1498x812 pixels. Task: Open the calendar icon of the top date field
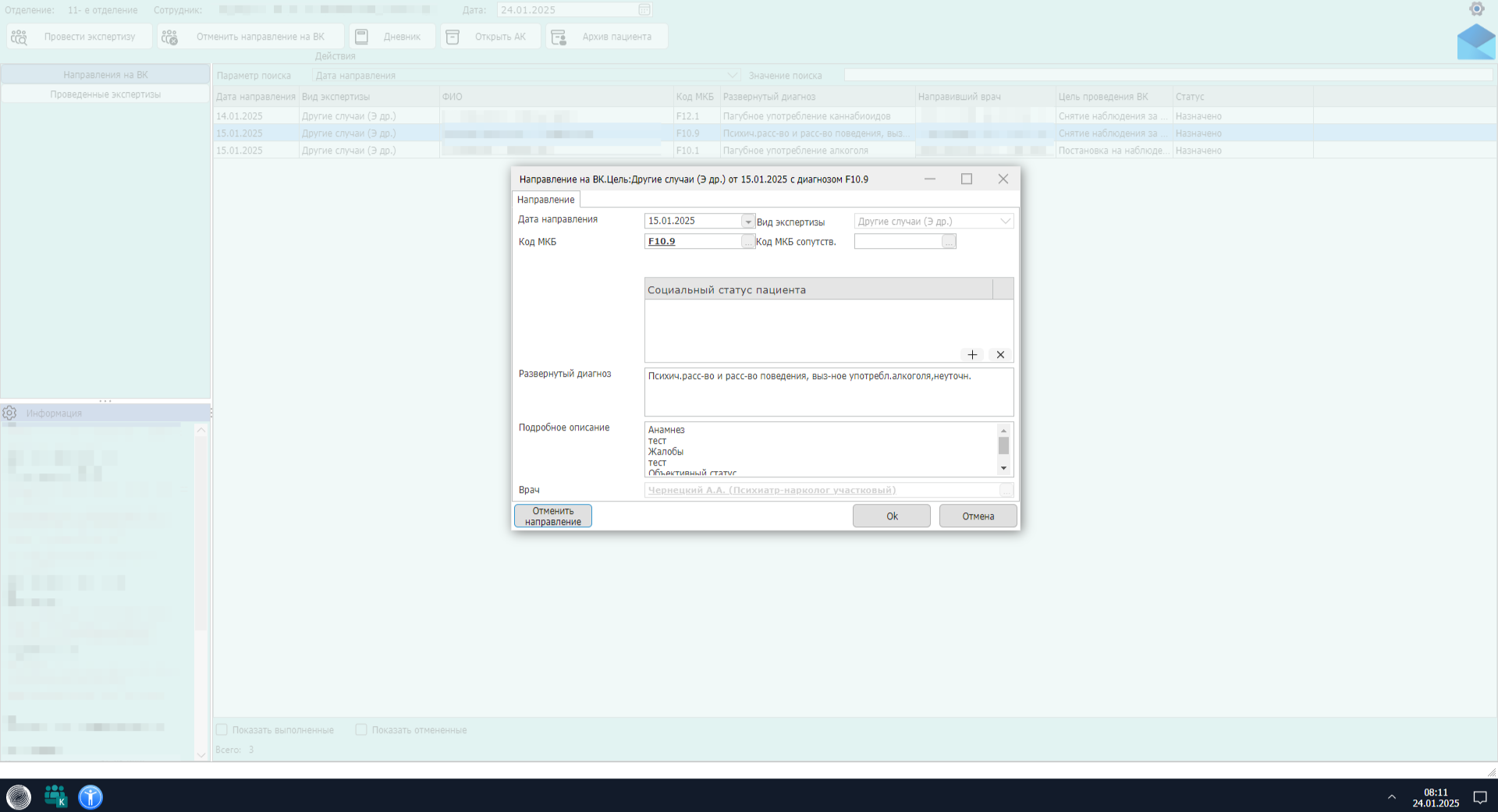tap(644, 10)
